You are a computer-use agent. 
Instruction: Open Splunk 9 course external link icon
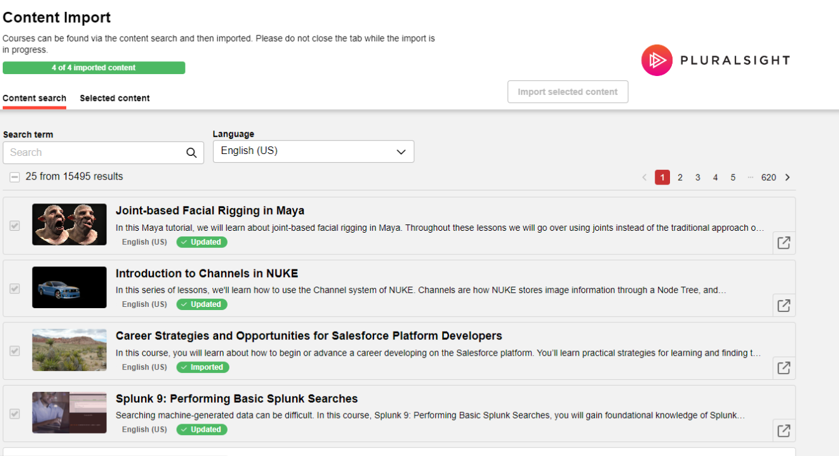(783, 431)
